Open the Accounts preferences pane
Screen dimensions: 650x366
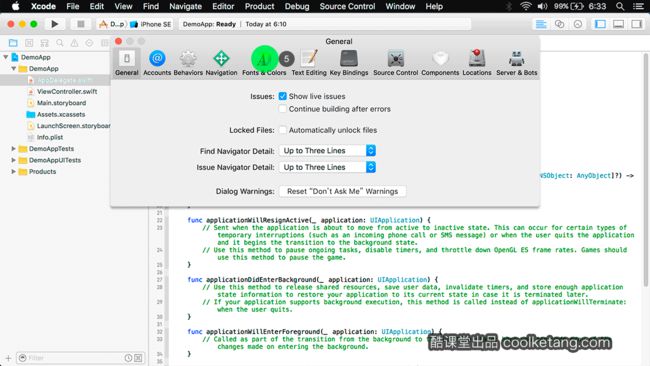click(x=157, y=63)
